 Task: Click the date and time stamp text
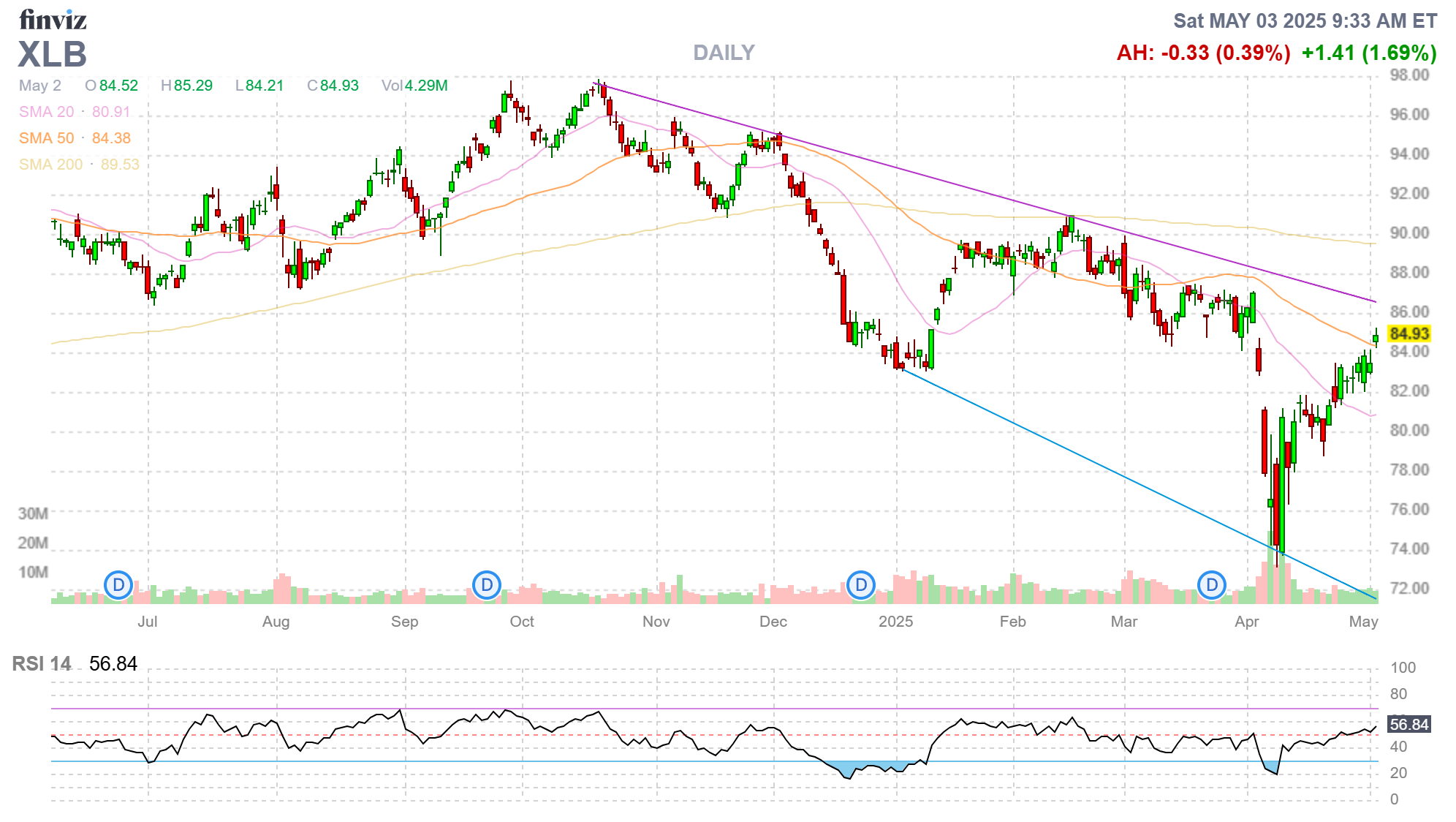pos(1305,20)
